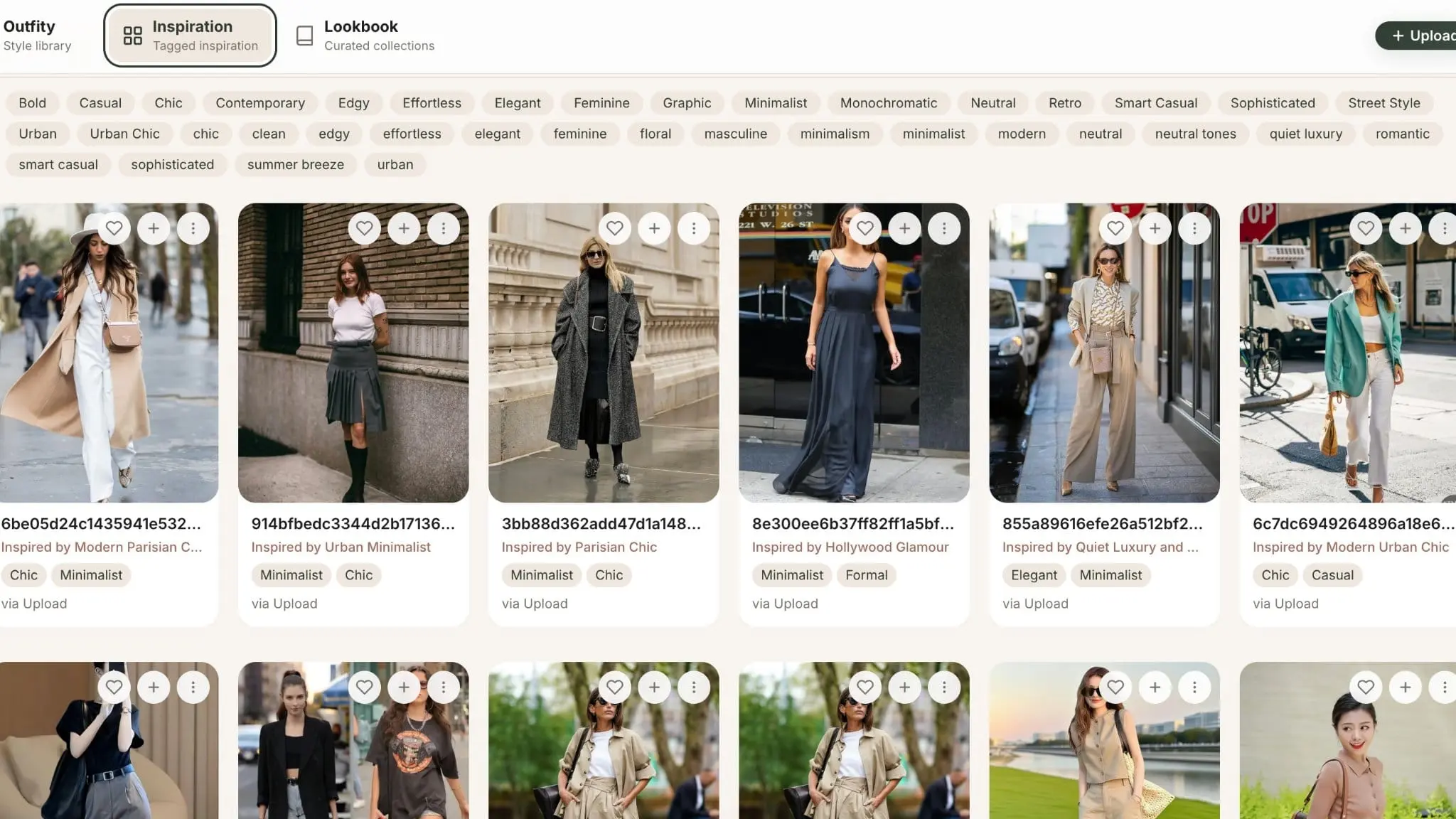Open kebab menu on 855a89616efe26a512bf2 card

[1194, 228]
